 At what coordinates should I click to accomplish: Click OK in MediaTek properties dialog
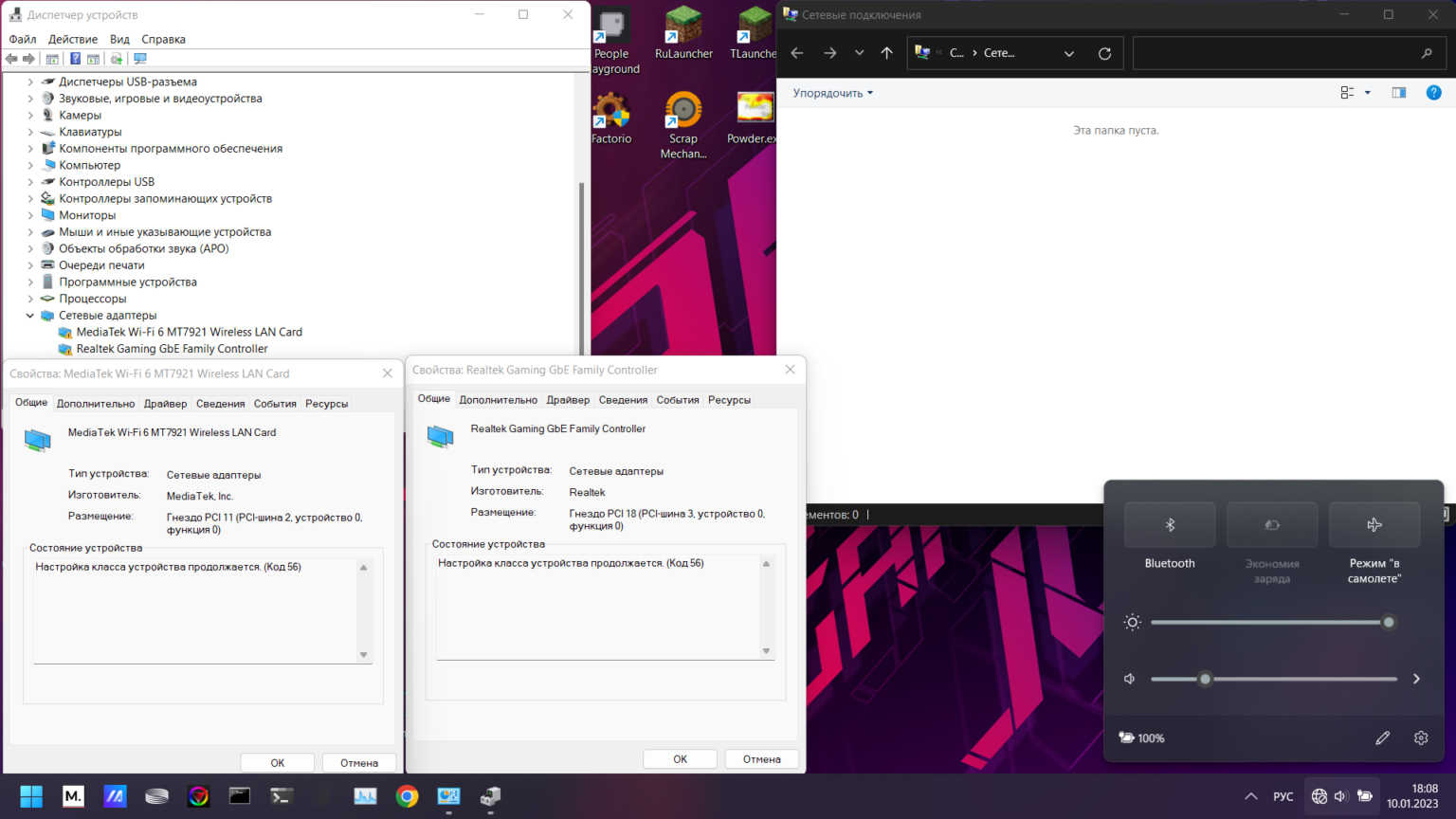(278, 763)
